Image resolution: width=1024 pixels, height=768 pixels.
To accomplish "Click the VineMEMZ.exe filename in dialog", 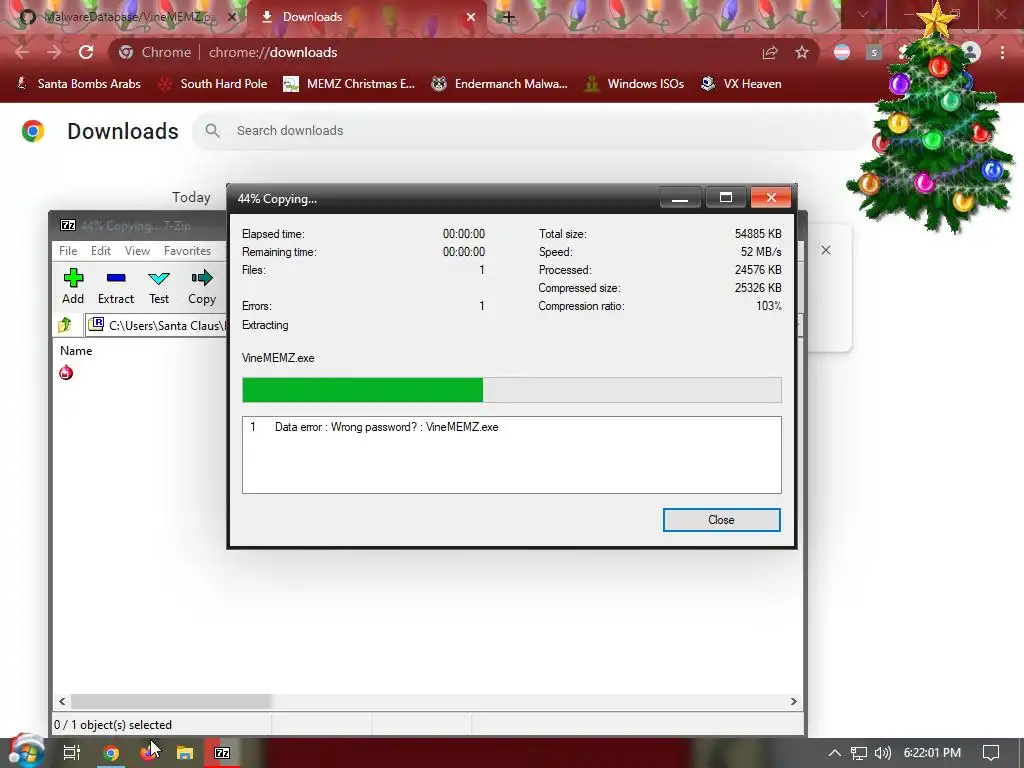I will pos(278,358).
